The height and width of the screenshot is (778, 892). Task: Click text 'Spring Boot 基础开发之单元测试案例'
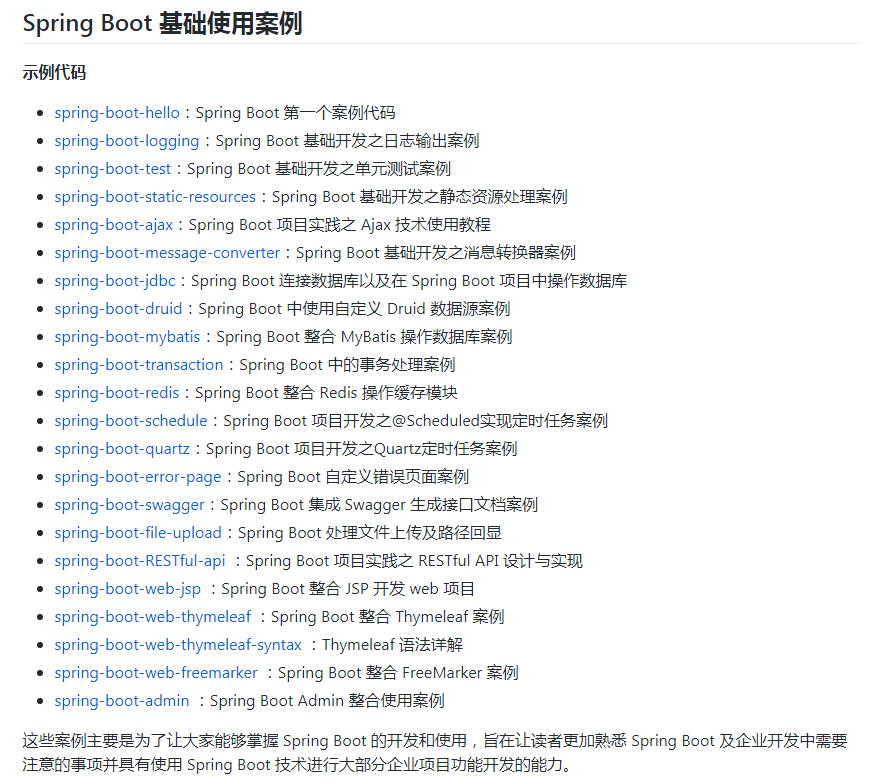(319, 169)
